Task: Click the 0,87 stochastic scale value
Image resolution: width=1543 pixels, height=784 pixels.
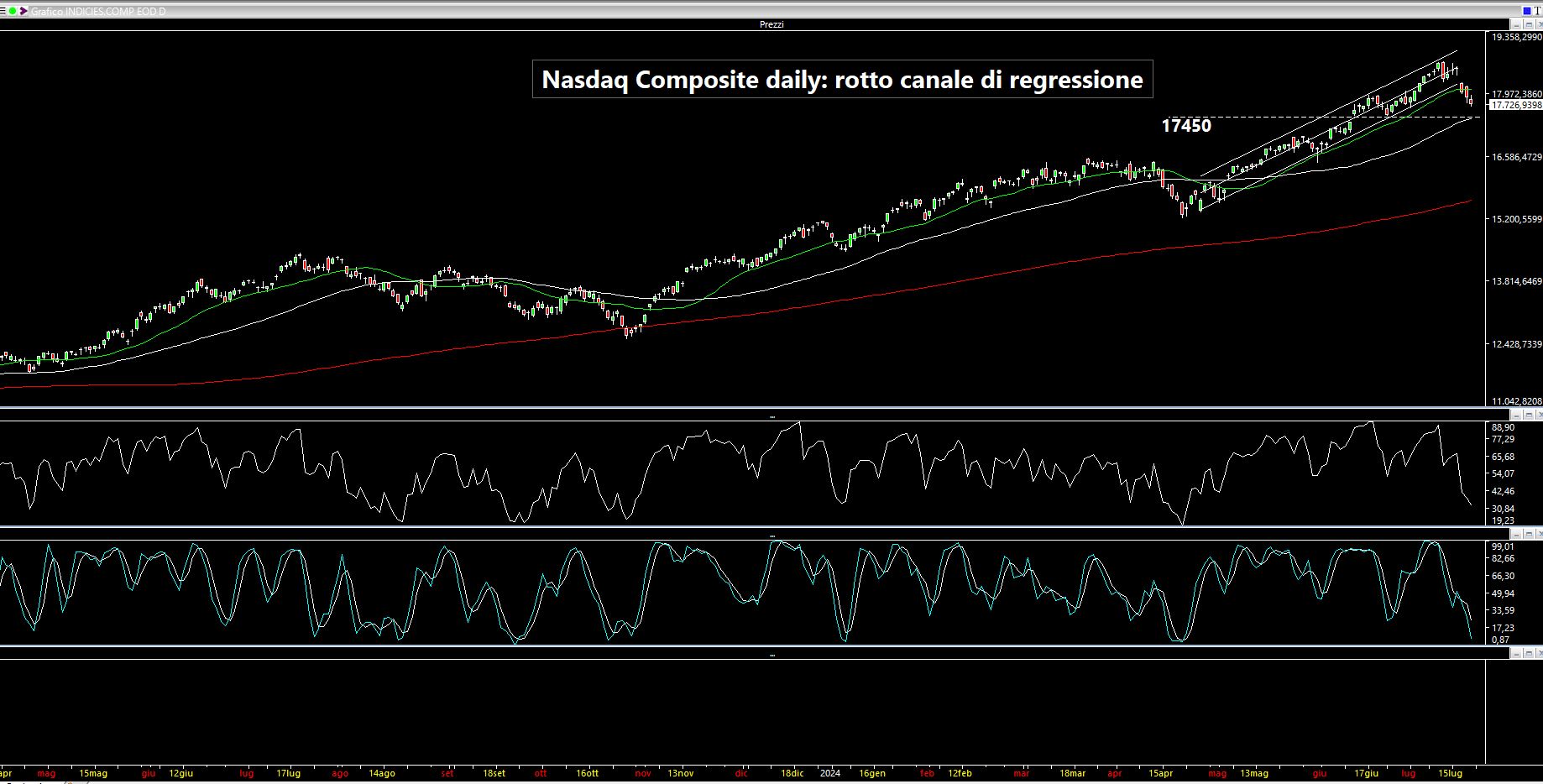Action: click(1500, 640)
